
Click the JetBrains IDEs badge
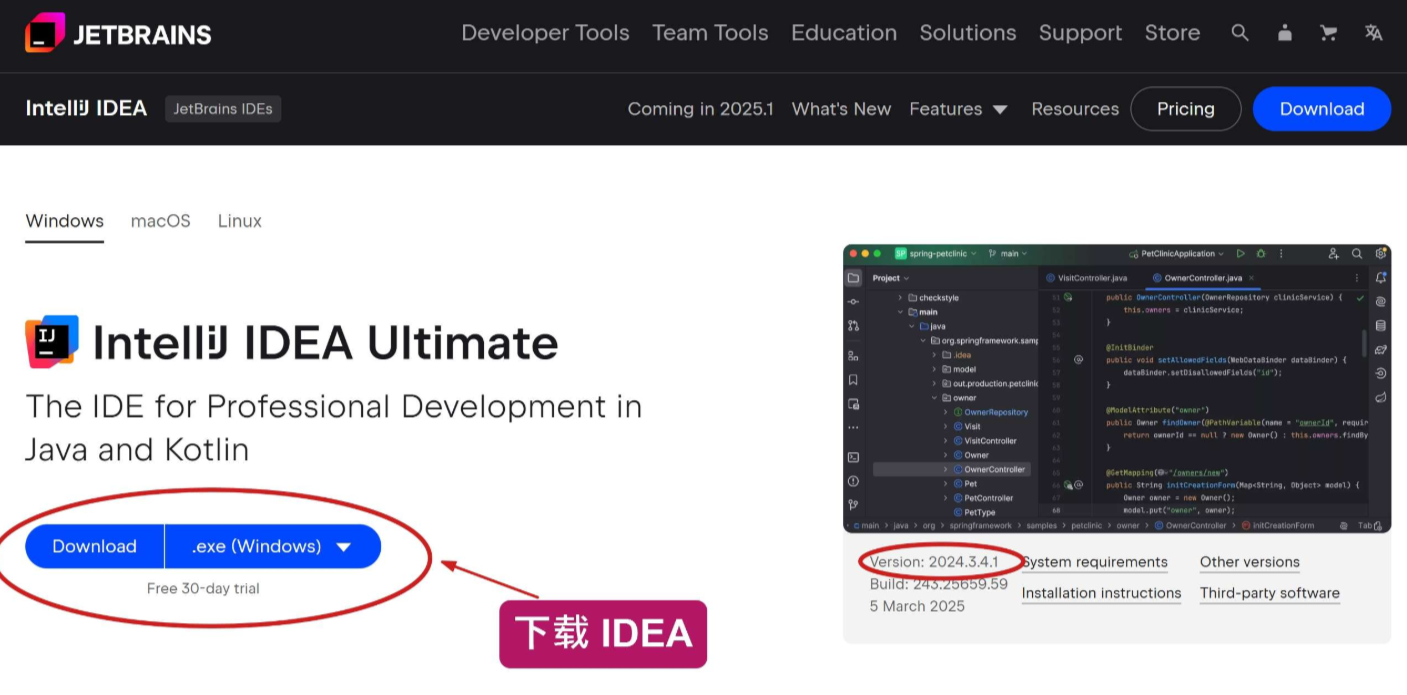(223, 109)
